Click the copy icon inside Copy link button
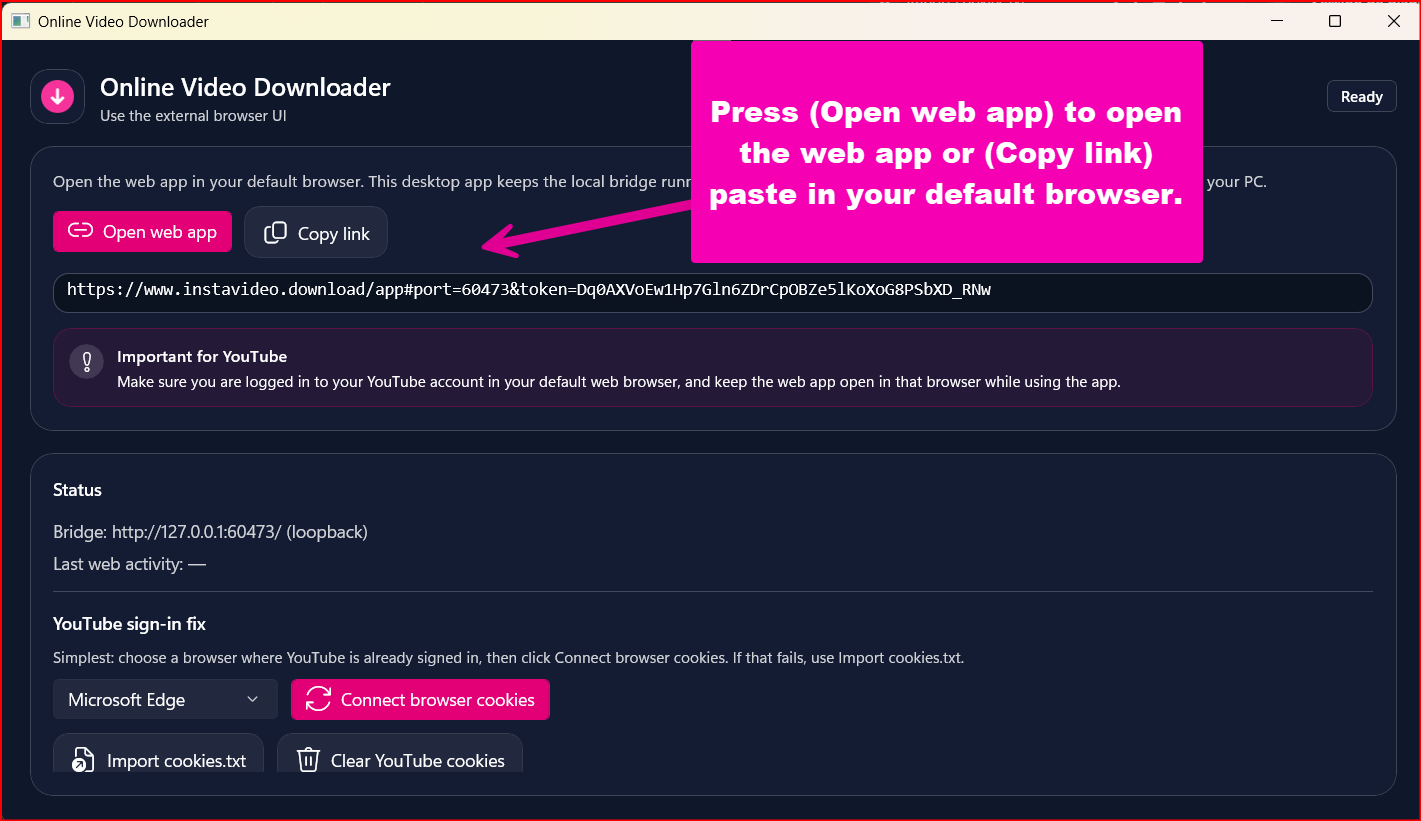This screenshot has height=821, width=1421. (274, 231)
